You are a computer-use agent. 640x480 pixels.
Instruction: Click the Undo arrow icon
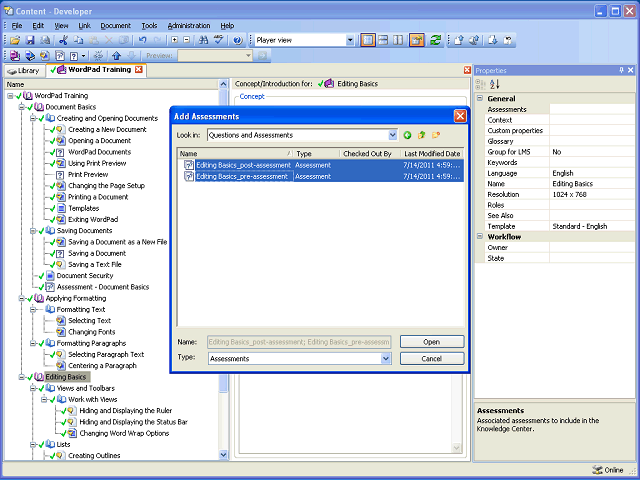click(142, 40)
